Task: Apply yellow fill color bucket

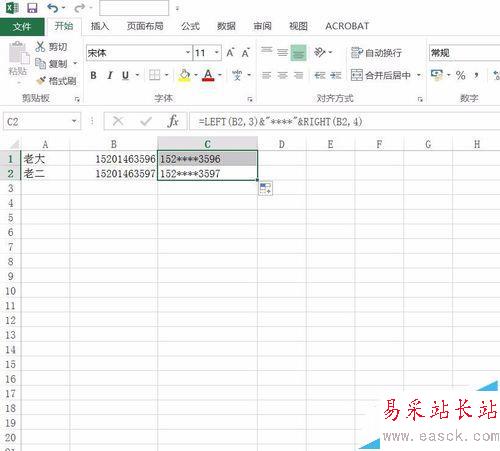Action: click(x=184, y=75)
